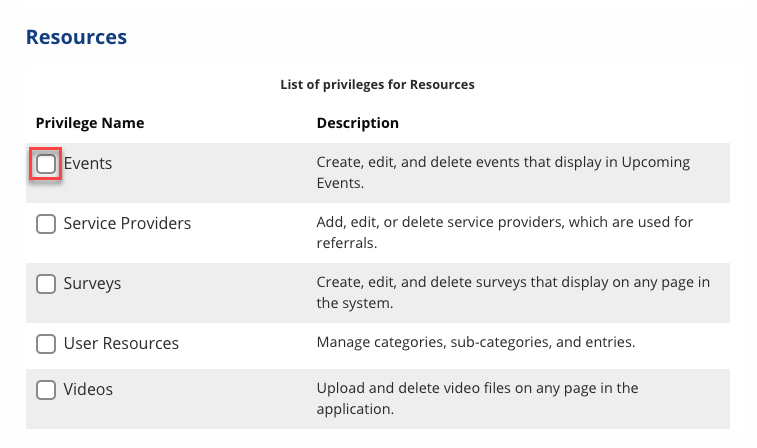Tick the Surveys privilege checkbox
Screen dimensions: 757x448
(x=46, y=284)
